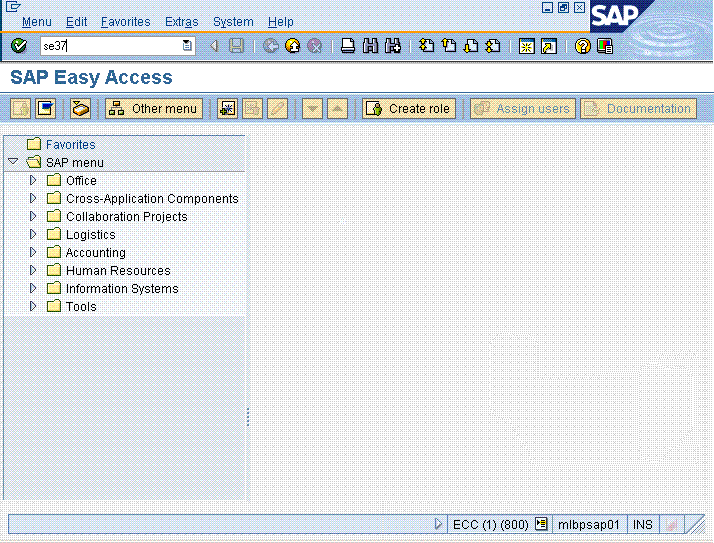Click the Previous Page icon
The height and width of the screenshot is (543, 714).
coord(449,46)
